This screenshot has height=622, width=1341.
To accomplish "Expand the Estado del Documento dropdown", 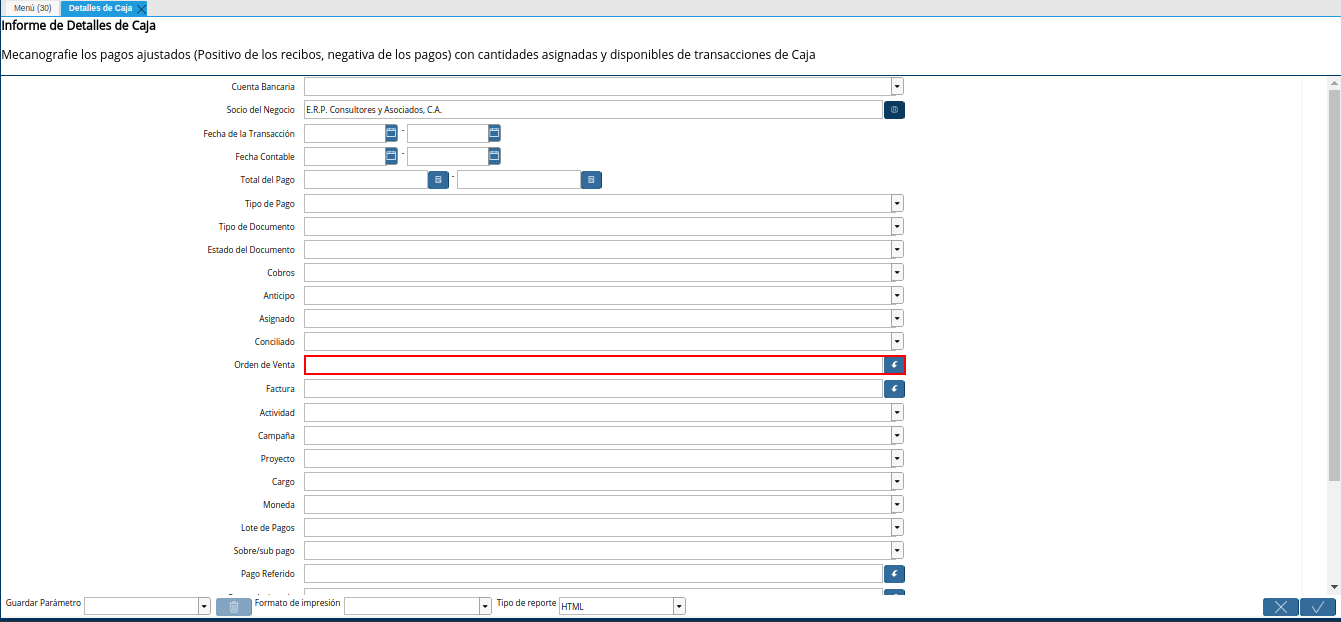I will tap(897, 249).
